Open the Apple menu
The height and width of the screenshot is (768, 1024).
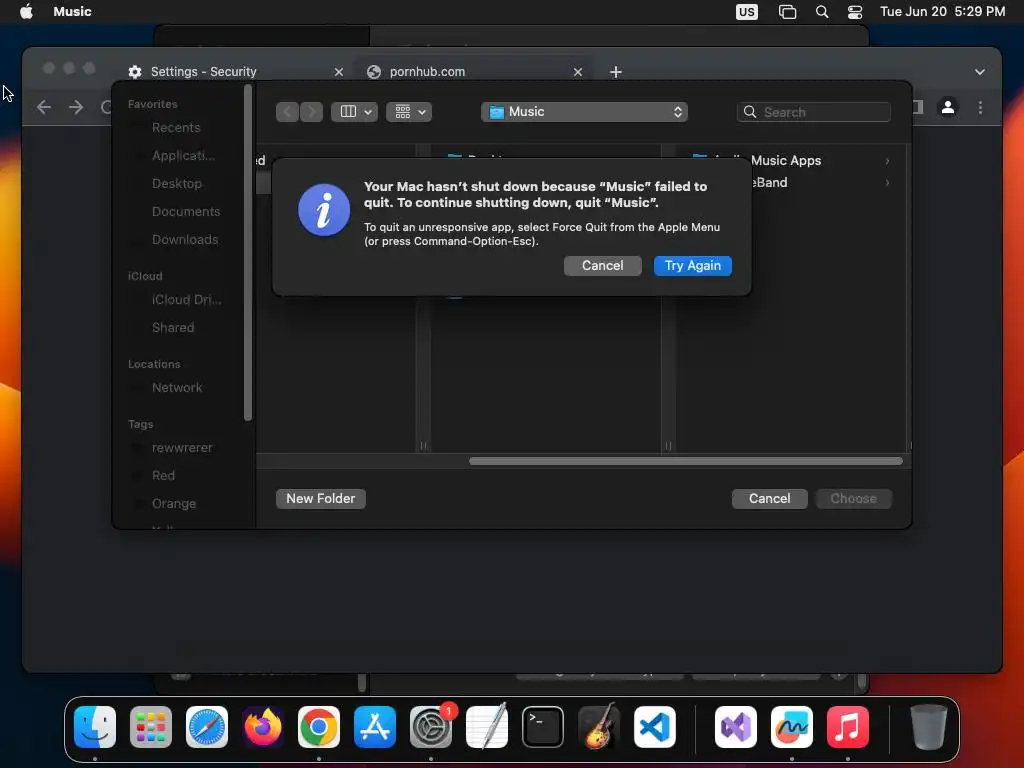click(26, 11)
